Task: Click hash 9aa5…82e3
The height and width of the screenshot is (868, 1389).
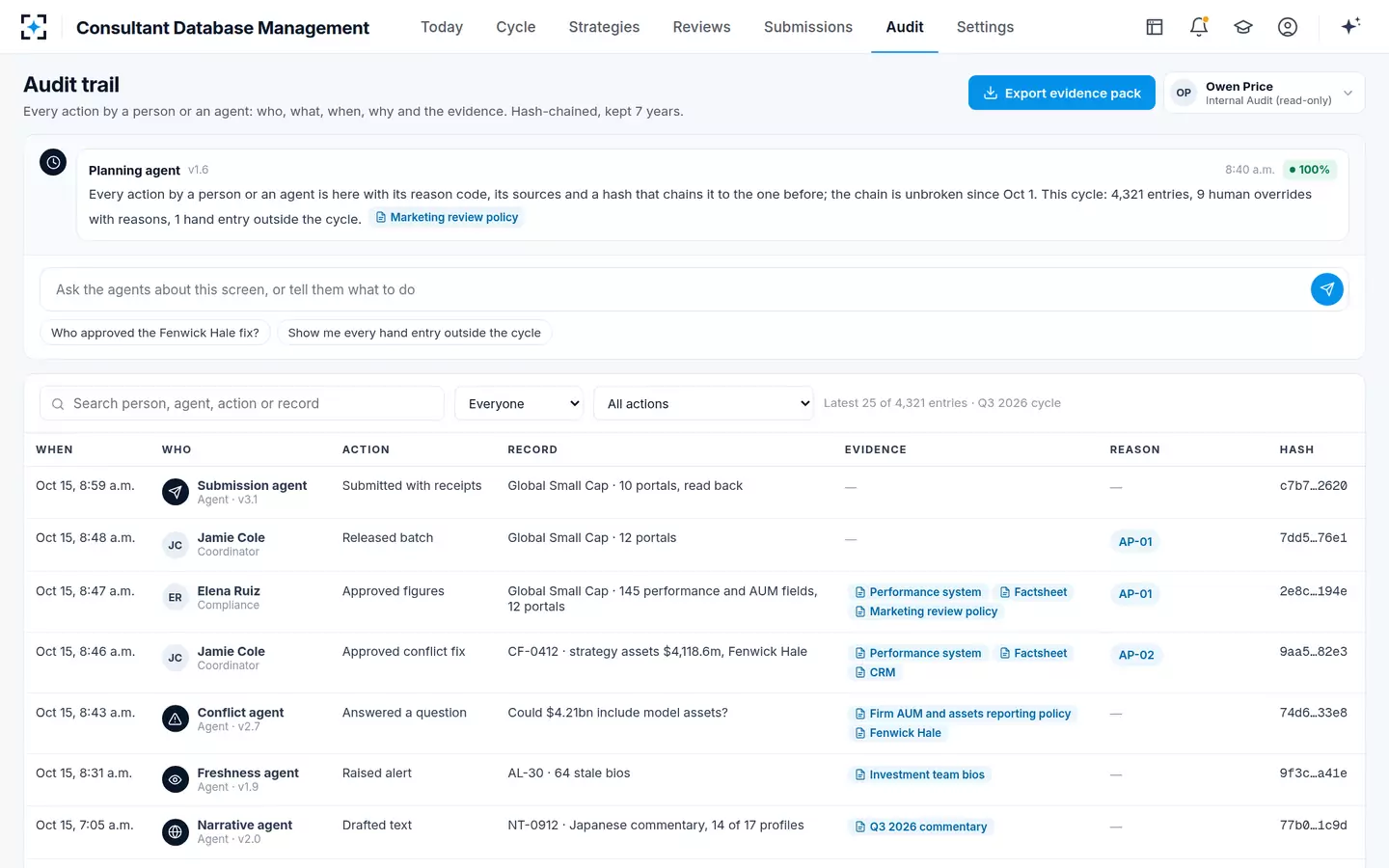Action: tap(1313, 652)
